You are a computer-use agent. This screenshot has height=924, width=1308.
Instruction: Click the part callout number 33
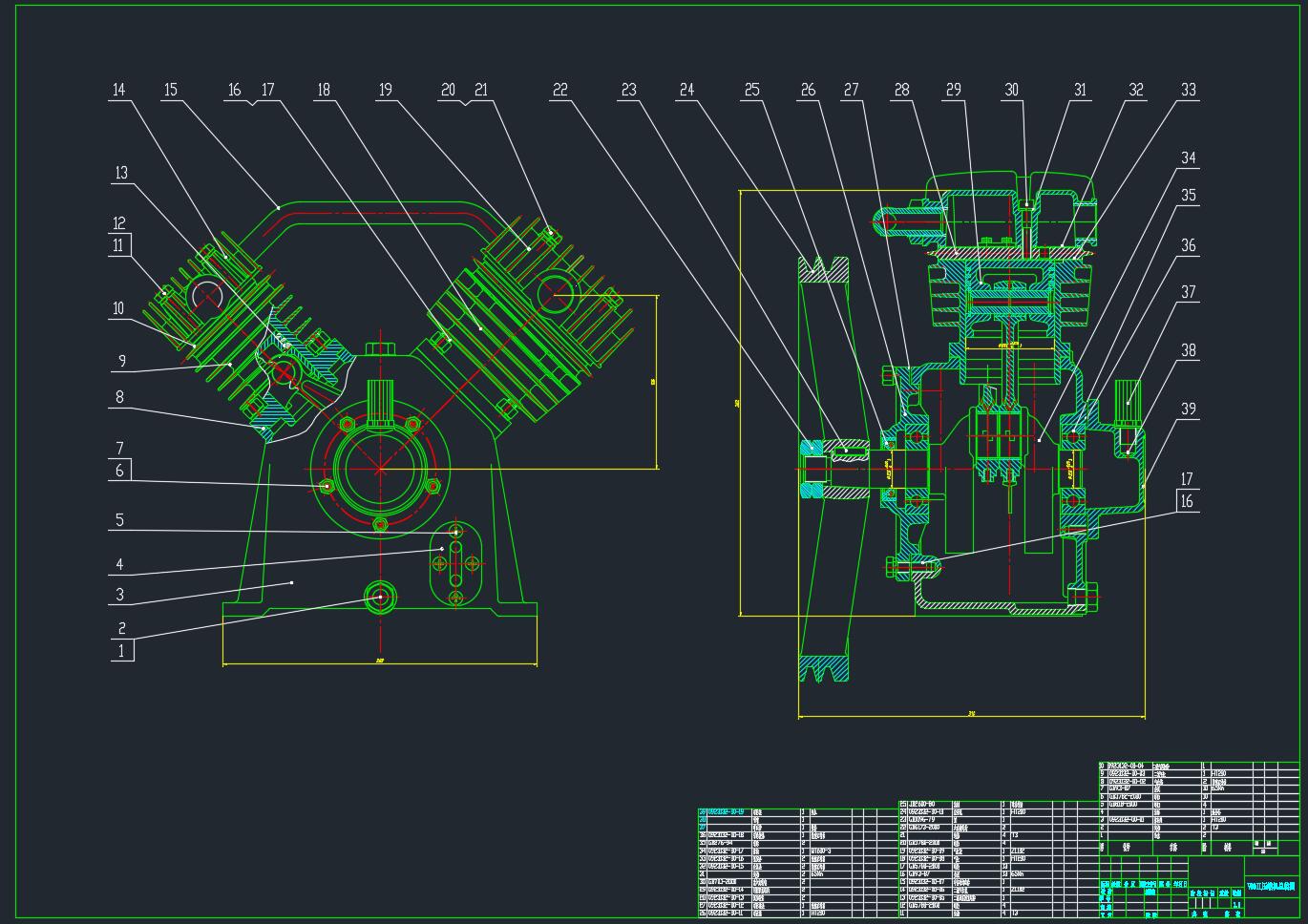pos(1188,91)
